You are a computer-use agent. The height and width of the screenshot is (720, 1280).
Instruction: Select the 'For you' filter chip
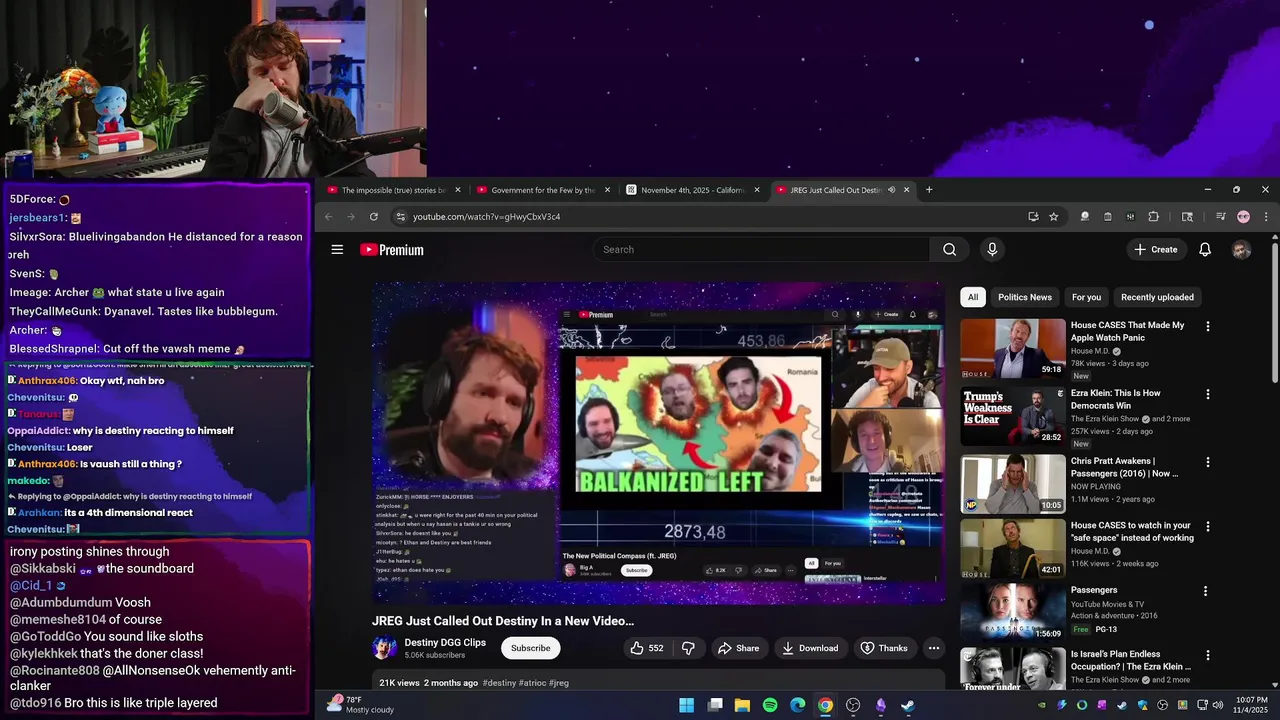click(1086, 297)
